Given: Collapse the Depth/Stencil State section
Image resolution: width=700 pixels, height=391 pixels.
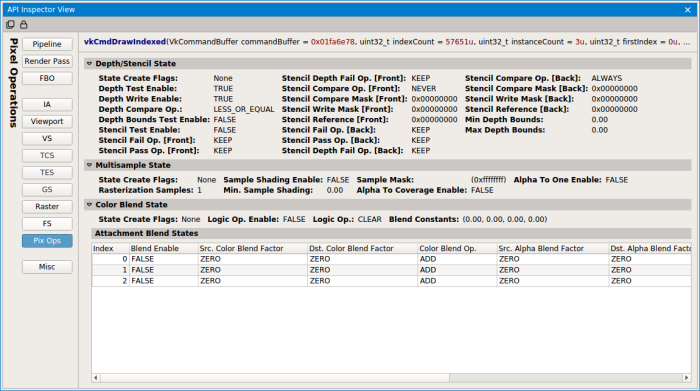Looking at the screenshot, I should coord(89,64).
